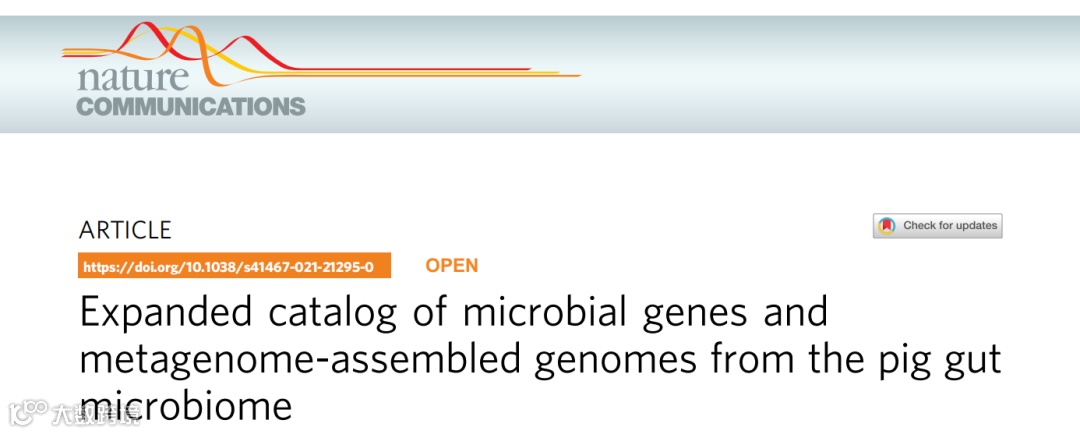The height and width of the screenshot is (434, 1080).
Task: Select the Check for updates button
Action: [937, 226]
